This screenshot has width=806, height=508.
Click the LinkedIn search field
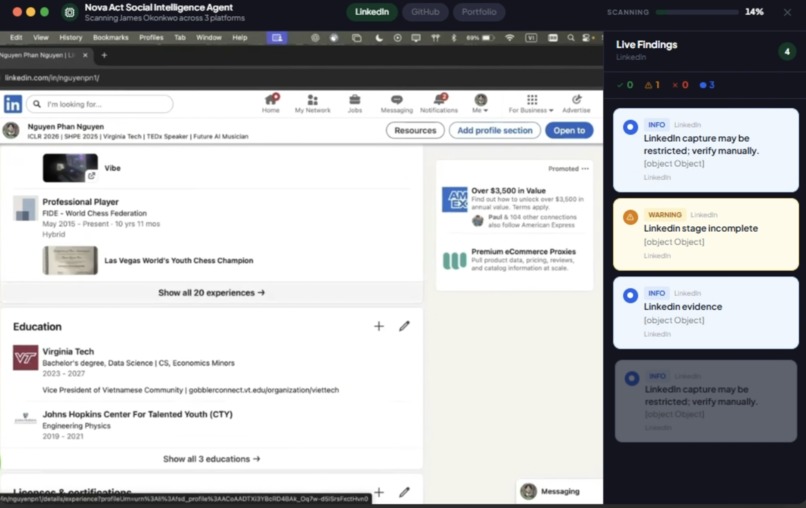pos(100,104)
